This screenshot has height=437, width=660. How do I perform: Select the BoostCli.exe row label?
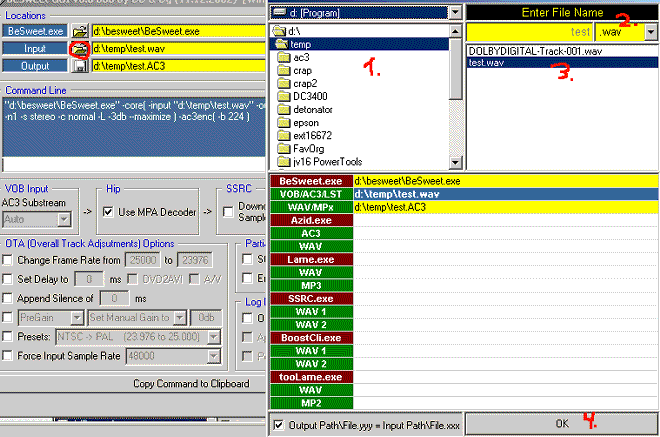pyautogui.click(x=311, y=338)
